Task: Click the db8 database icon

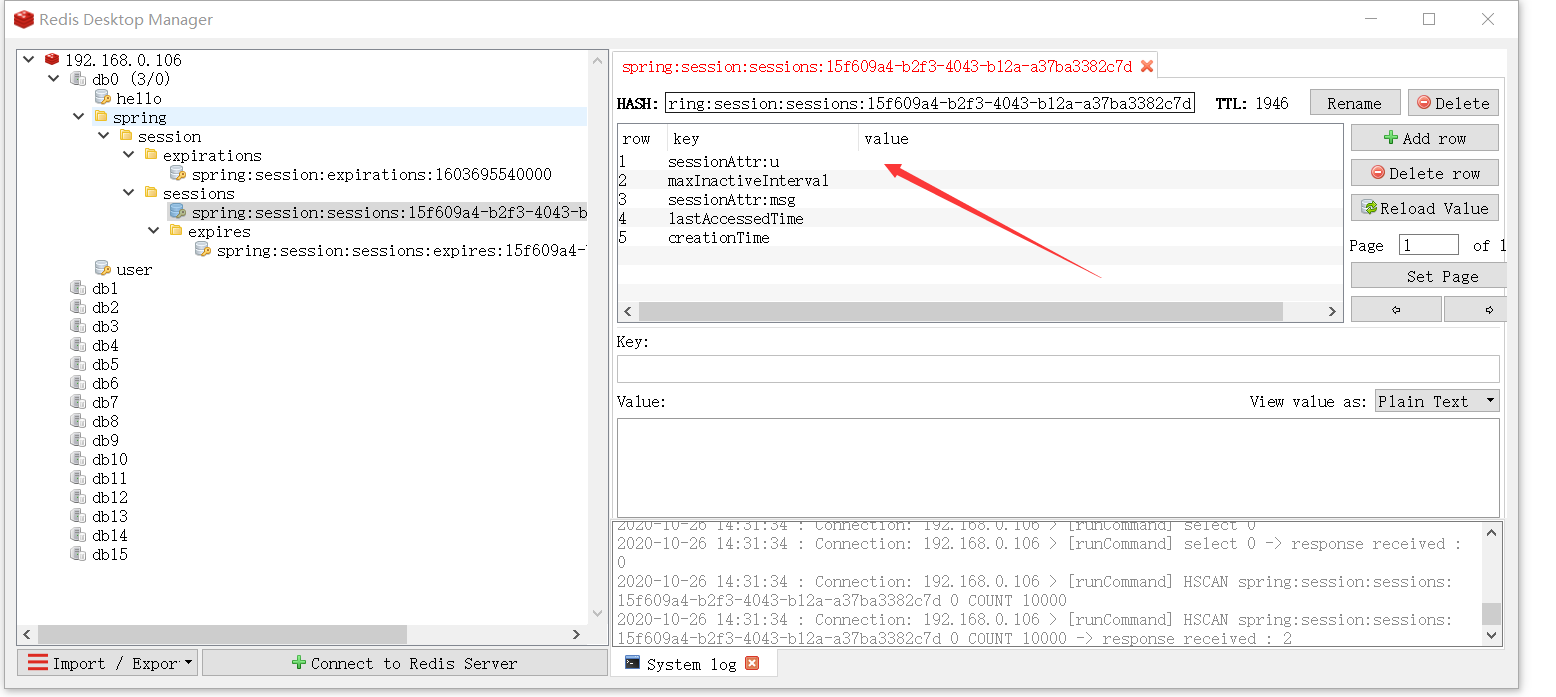Action: point(78,421)
